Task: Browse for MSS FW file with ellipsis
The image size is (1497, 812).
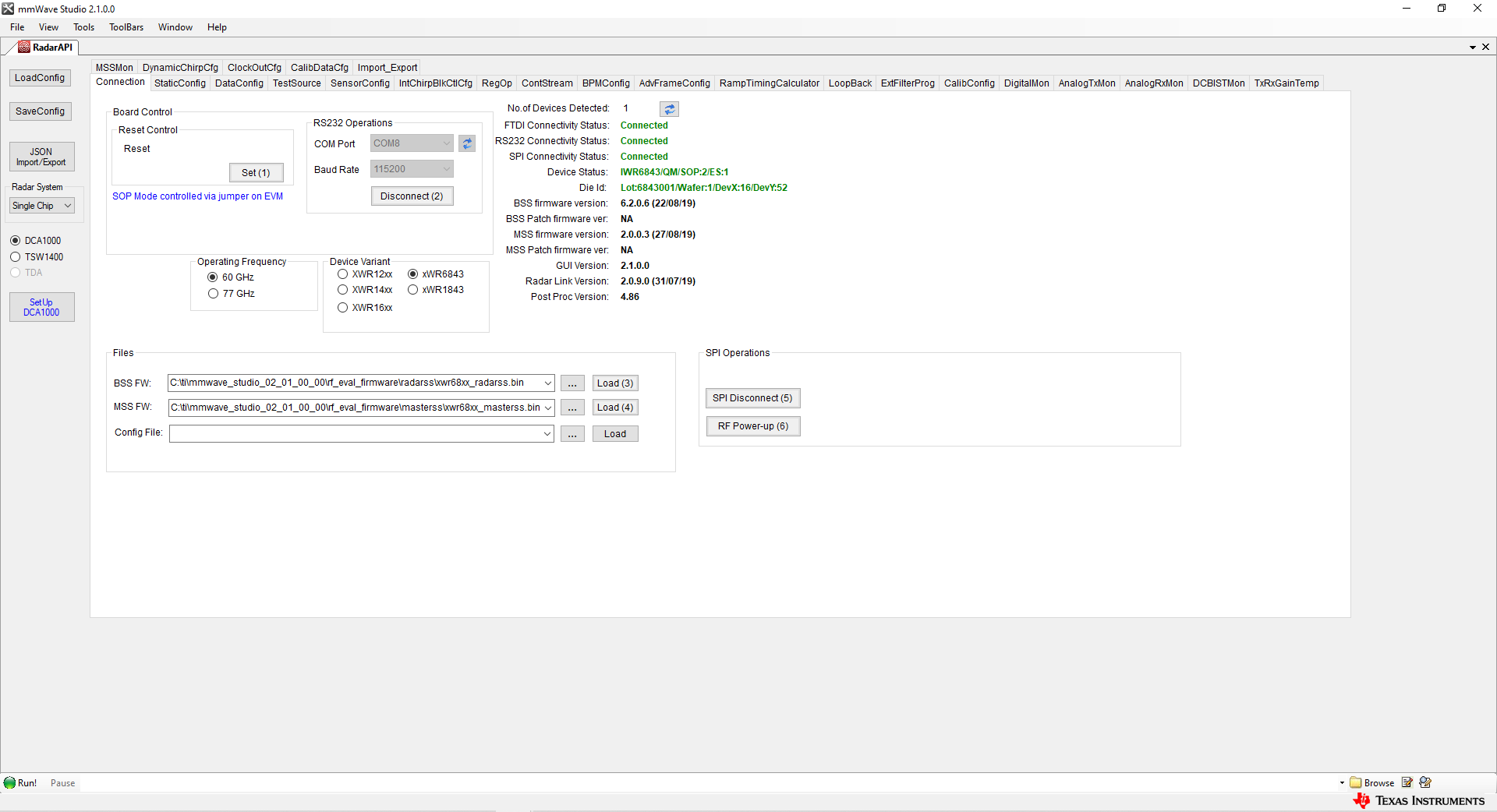Action: coord(572,408)
